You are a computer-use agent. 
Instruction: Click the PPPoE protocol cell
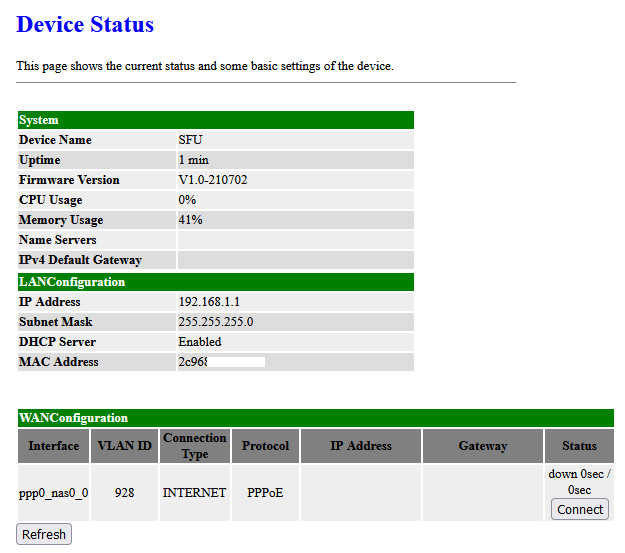pyautogui.click(x=265, y=493)
